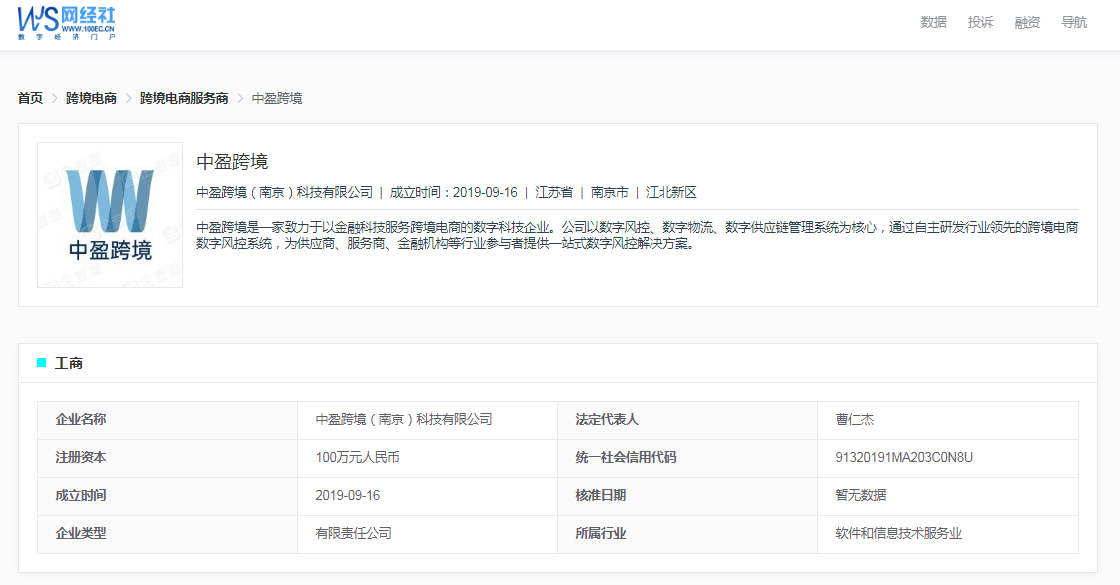Open the 投诉 navigation menu
The height and width of the screenshot is (585, 1120).
pos(980,22)
